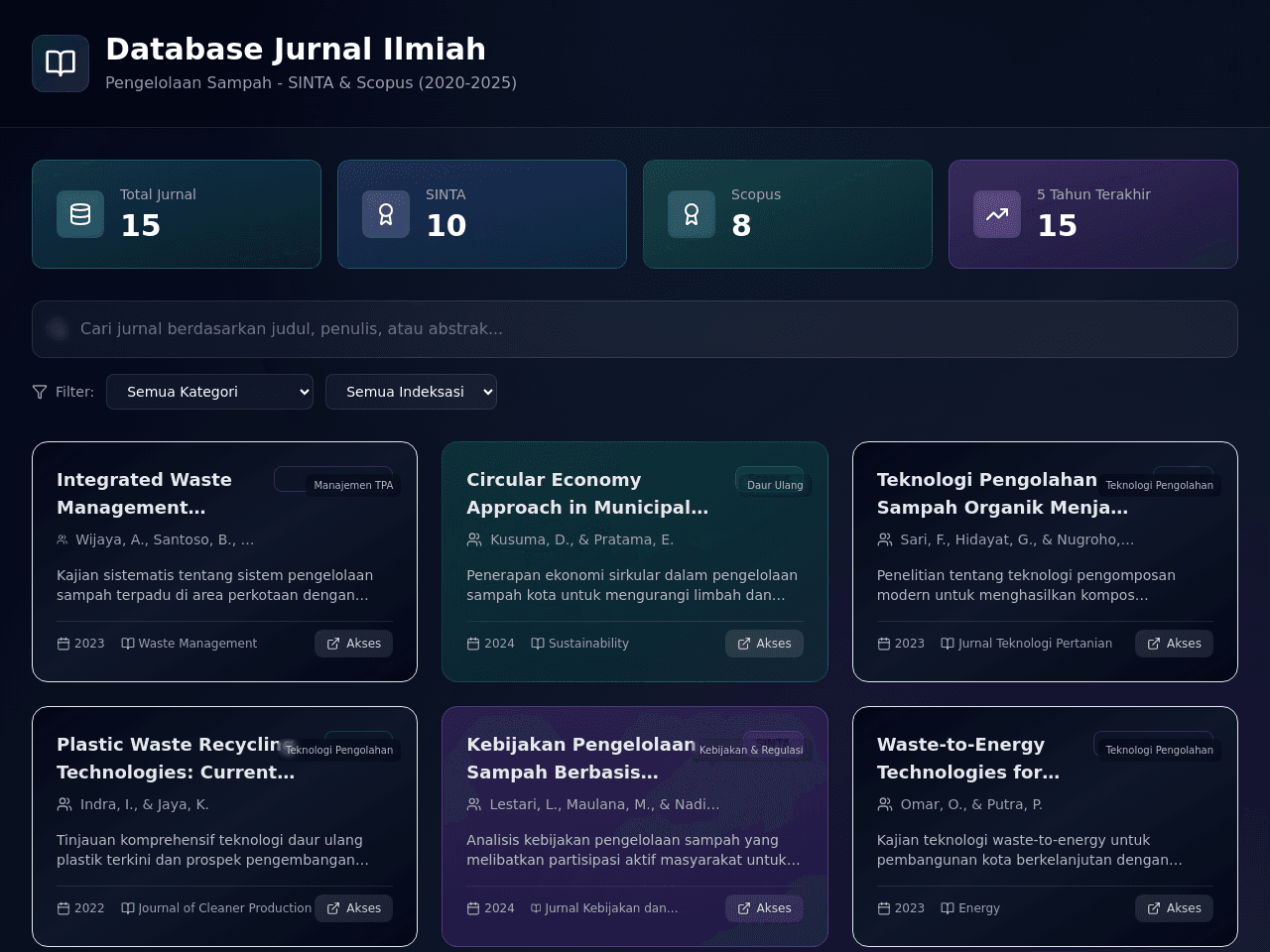Click the book icon beside Sustainability journal
The image size is (1270, 952).
coord(538,644)
